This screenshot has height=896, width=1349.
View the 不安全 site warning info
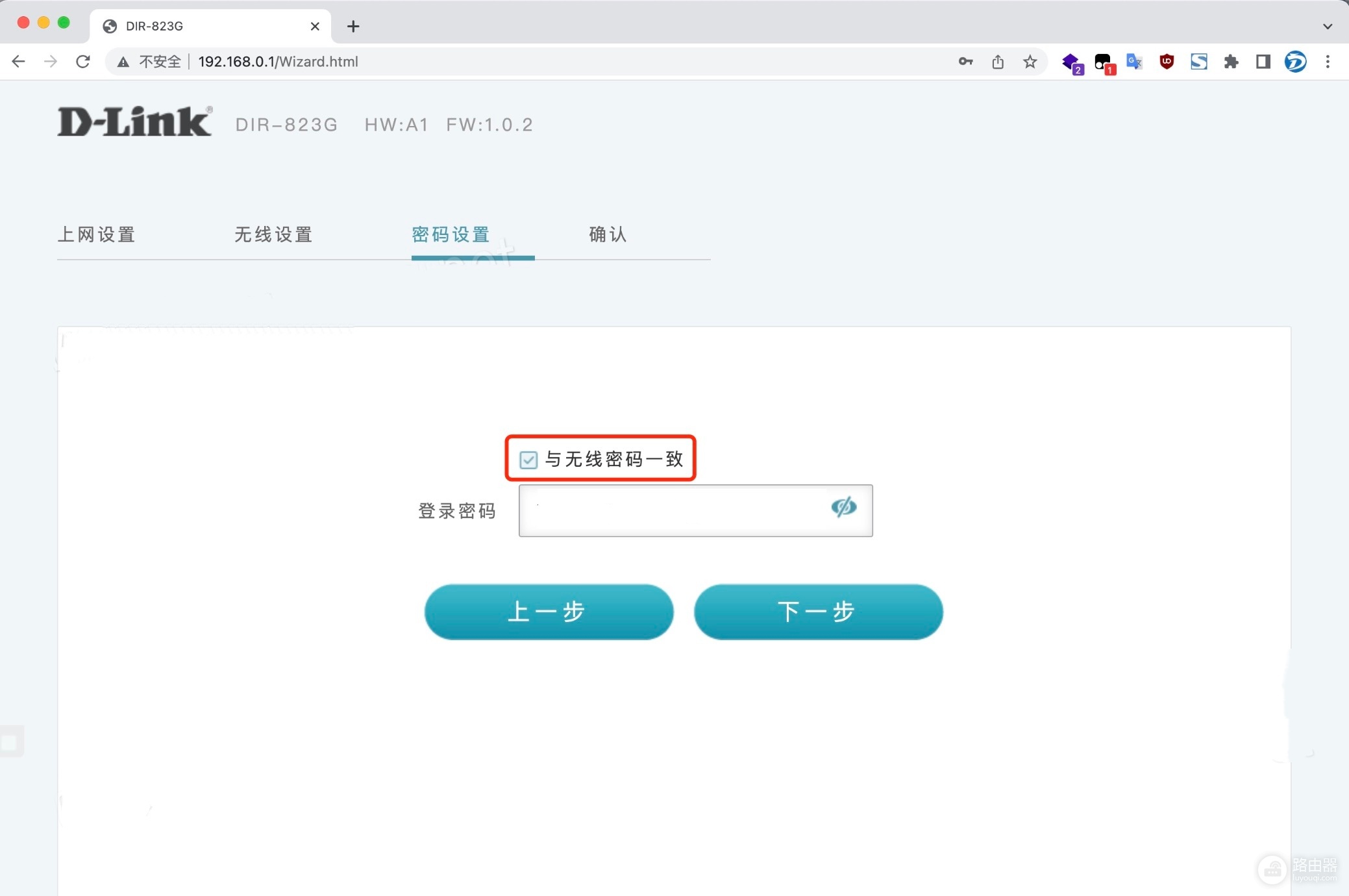coord(149,62)
